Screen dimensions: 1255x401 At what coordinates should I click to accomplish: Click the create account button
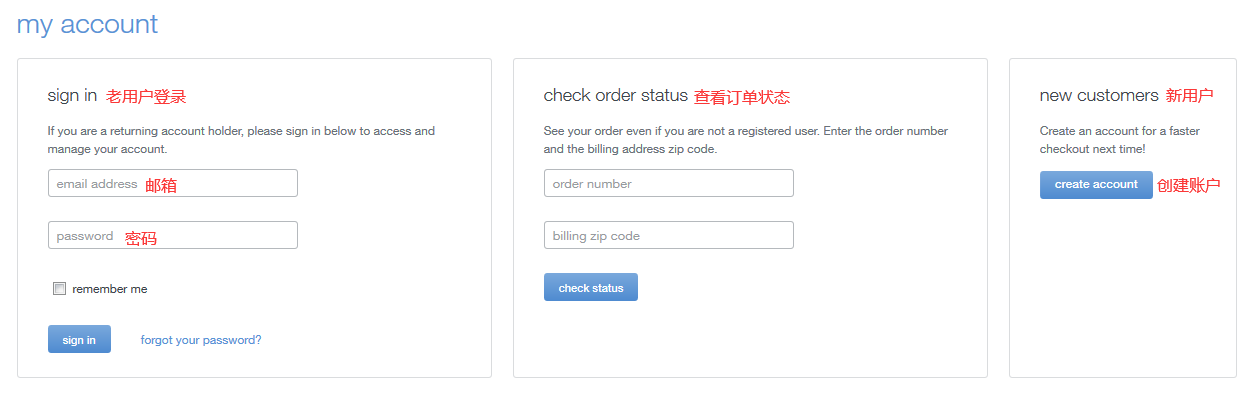(x=1096, y=184)
